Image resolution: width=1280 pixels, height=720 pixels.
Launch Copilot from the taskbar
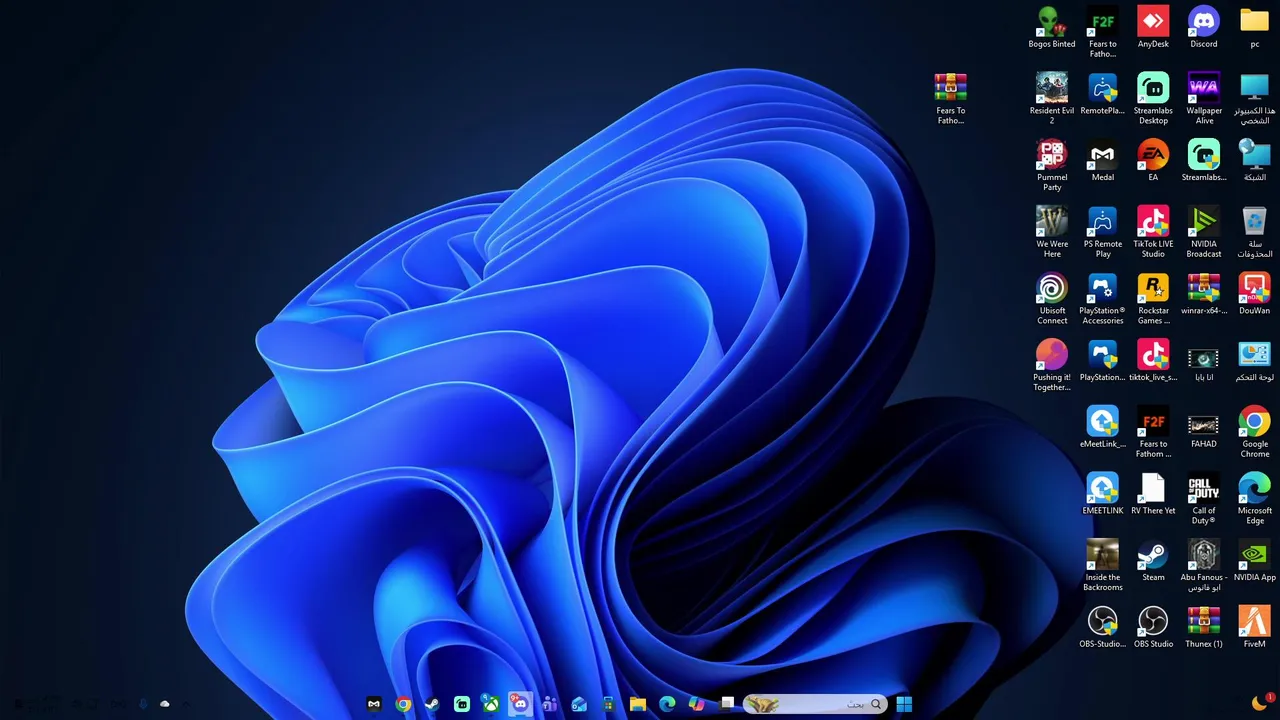[x=697, y=704]
